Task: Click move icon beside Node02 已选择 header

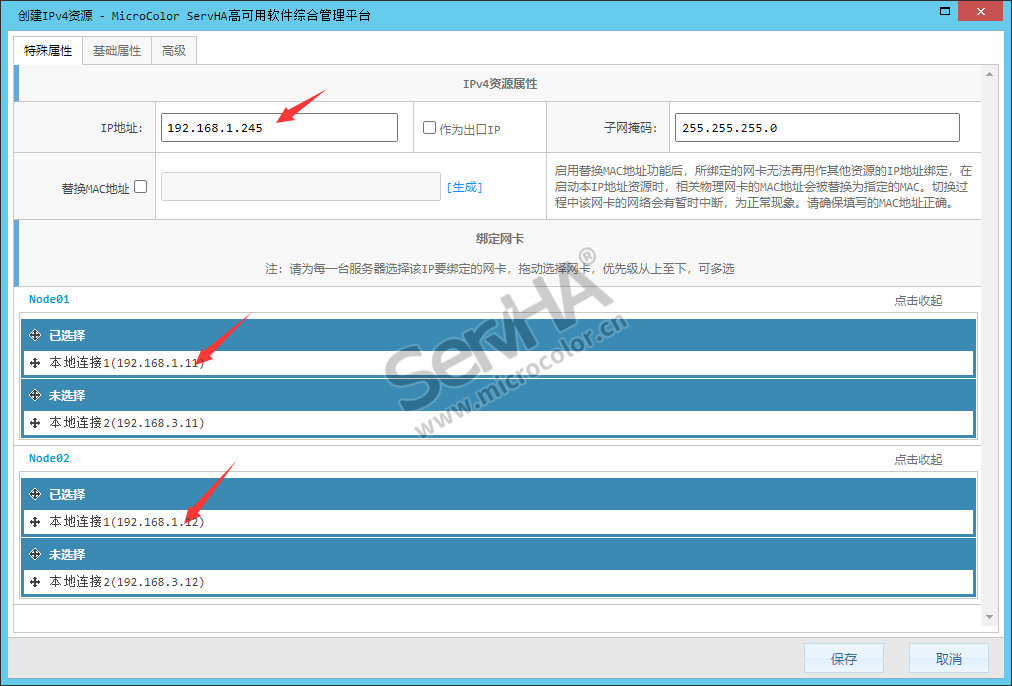Action: [35, 494]
